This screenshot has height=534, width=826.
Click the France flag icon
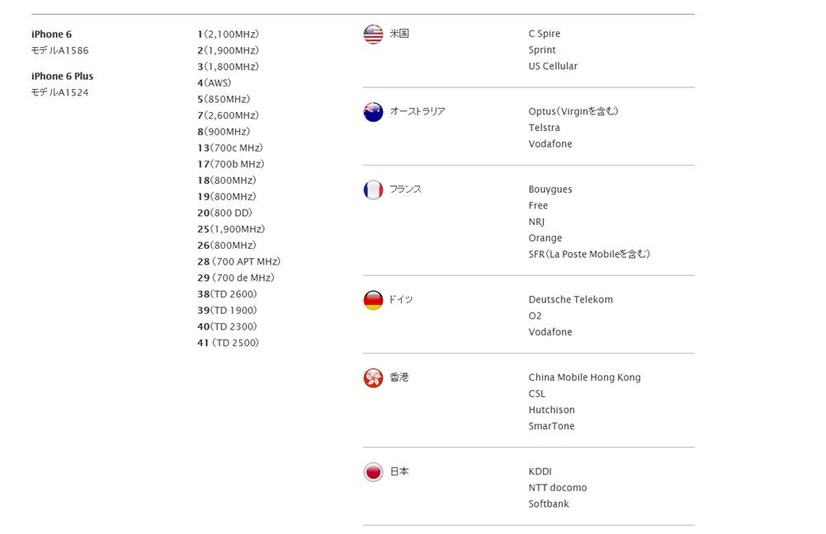click(x=373, y=190)
